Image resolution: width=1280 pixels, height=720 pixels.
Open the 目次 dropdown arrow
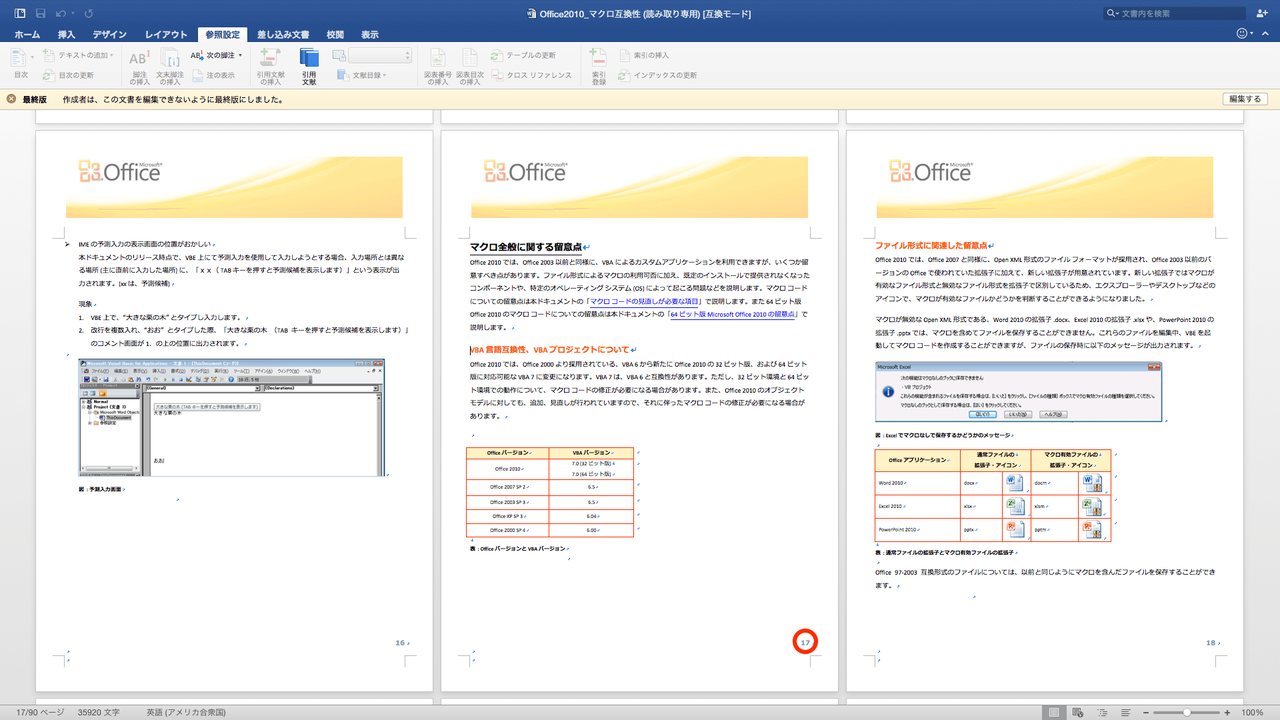pyautogui.click(x=34, y=55)
